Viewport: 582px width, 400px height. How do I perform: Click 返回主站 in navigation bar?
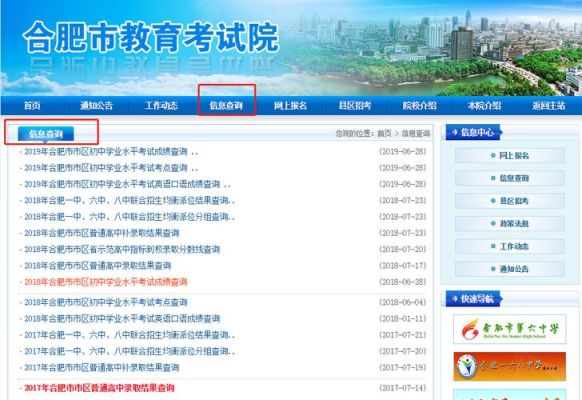point(549,106)
